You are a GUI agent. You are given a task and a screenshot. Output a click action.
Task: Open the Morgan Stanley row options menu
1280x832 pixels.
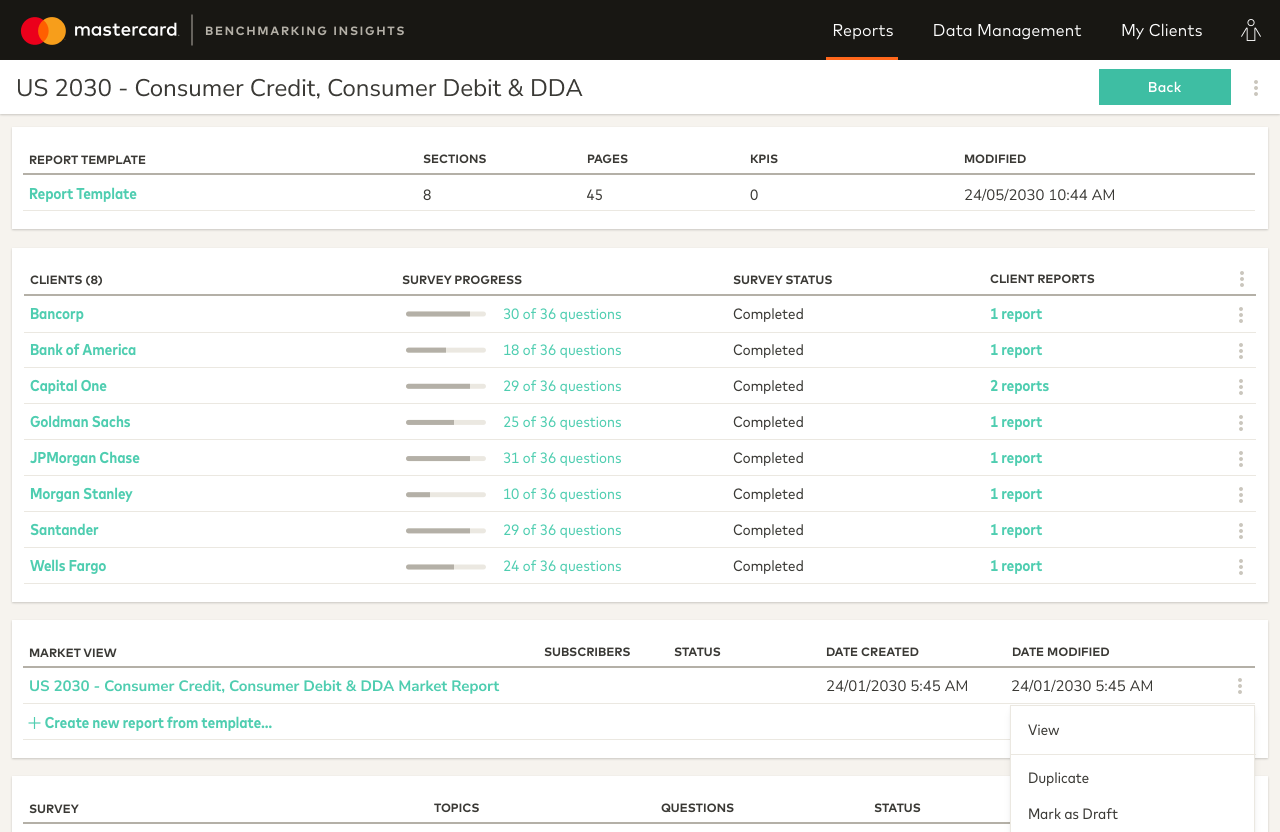1241,495
